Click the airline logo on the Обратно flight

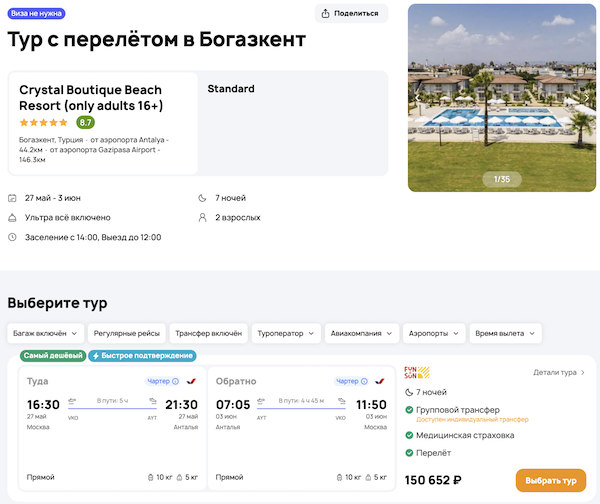click(x=379, y=381)
